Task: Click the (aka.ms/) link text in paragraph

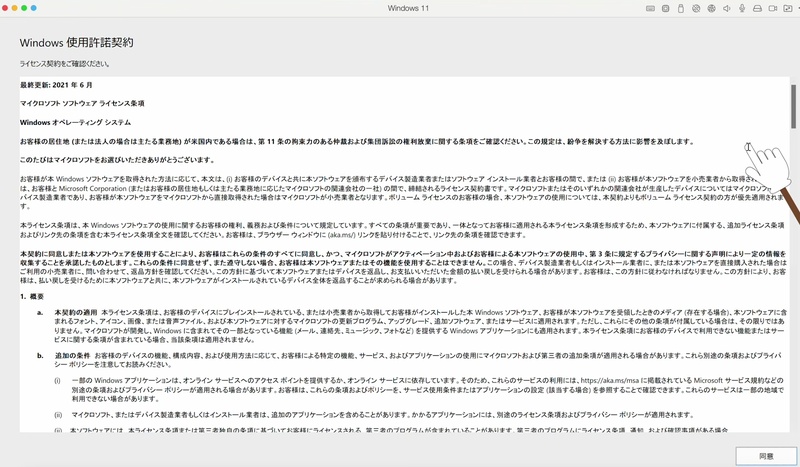Action: (x=341, y=235)
